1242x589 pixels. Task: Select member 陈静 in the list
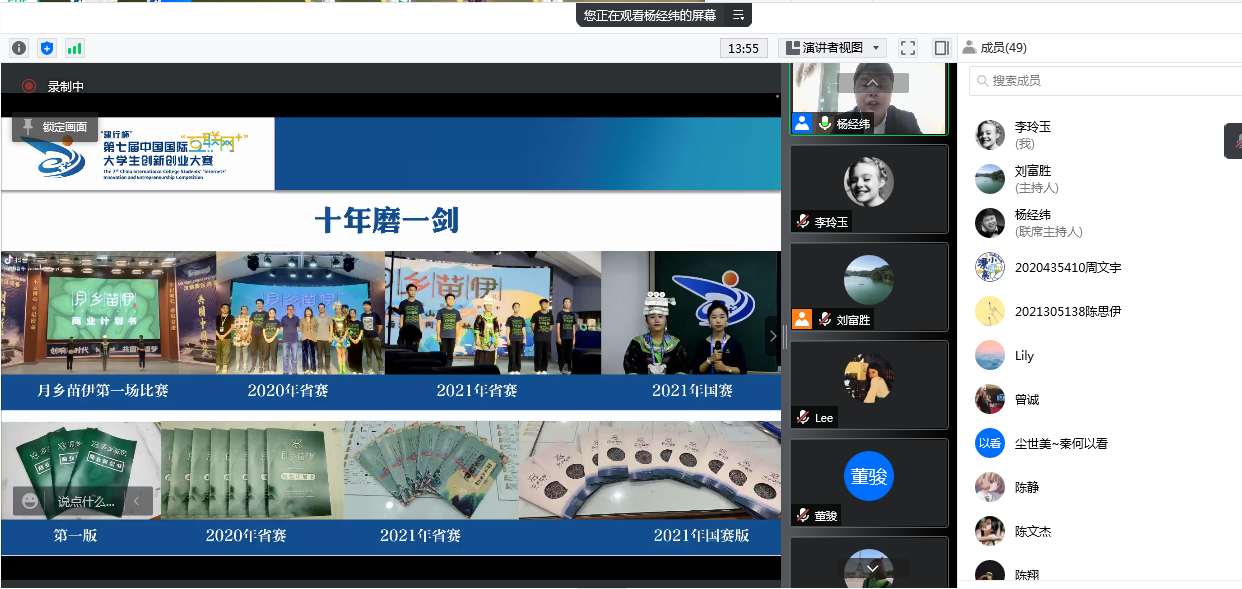pos(1100,487)
